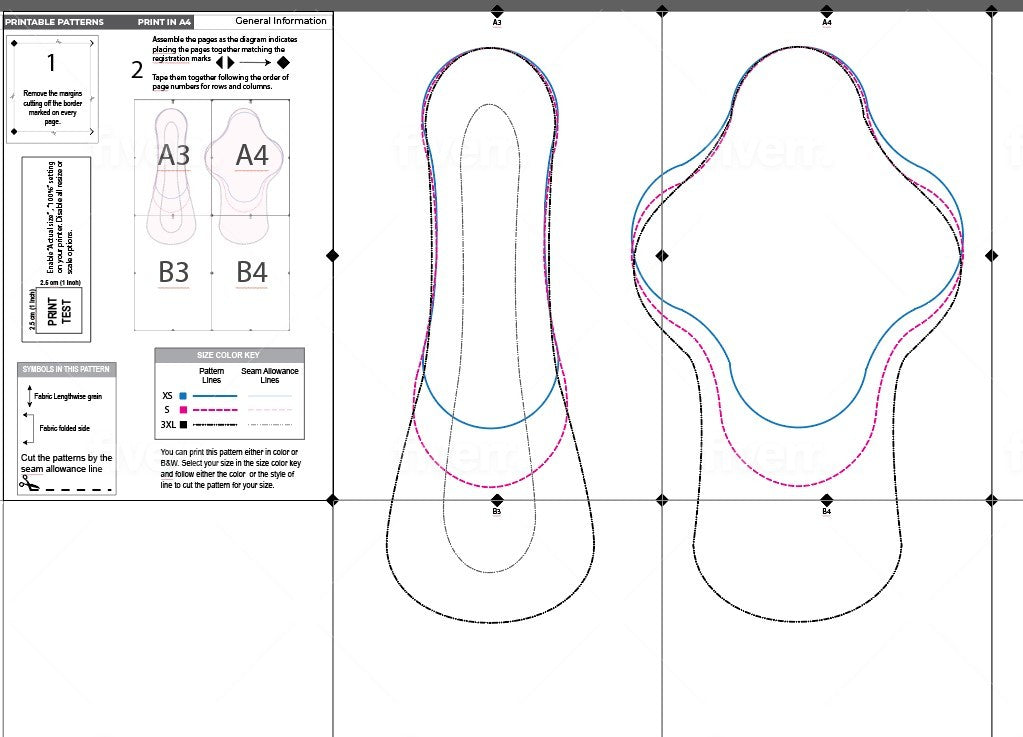Click the SIZE COLOR KEY header bar
Screen dimensions: 1023x737
point(229,354)
